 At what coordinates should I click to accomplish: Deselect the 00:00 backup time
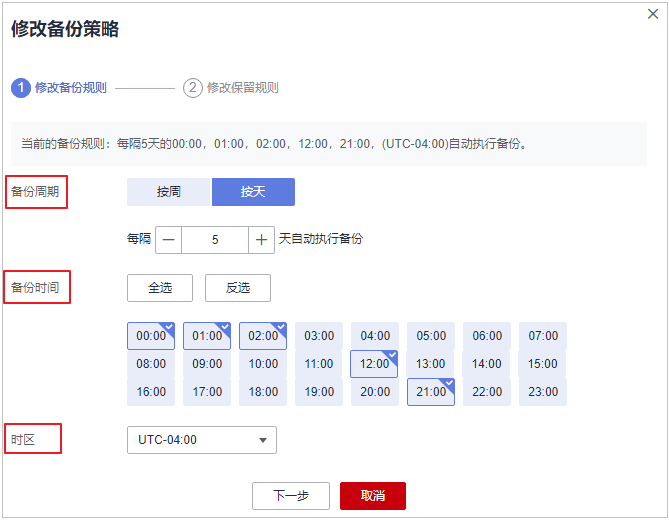(x=151, y=336)
